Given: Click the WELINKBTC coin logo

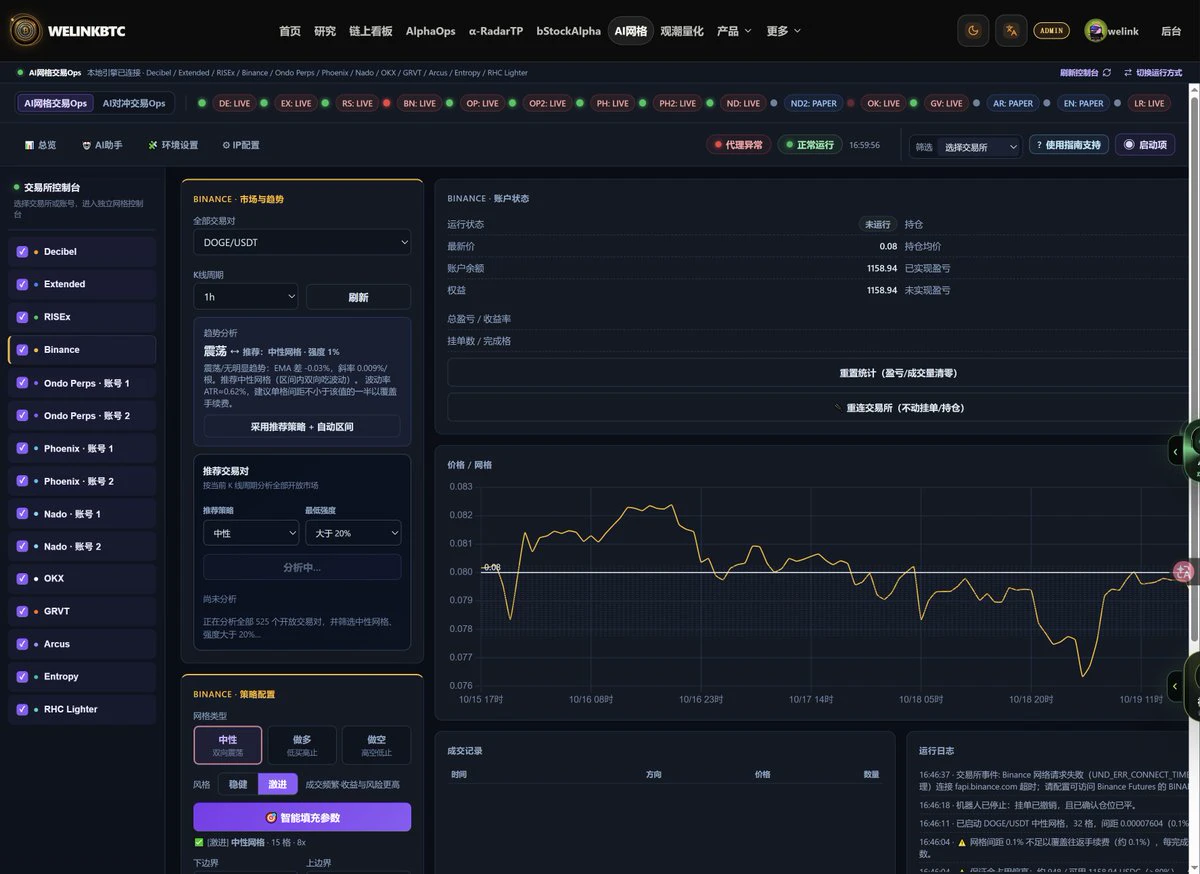Looking at the screenshot, I should point(26,31).
